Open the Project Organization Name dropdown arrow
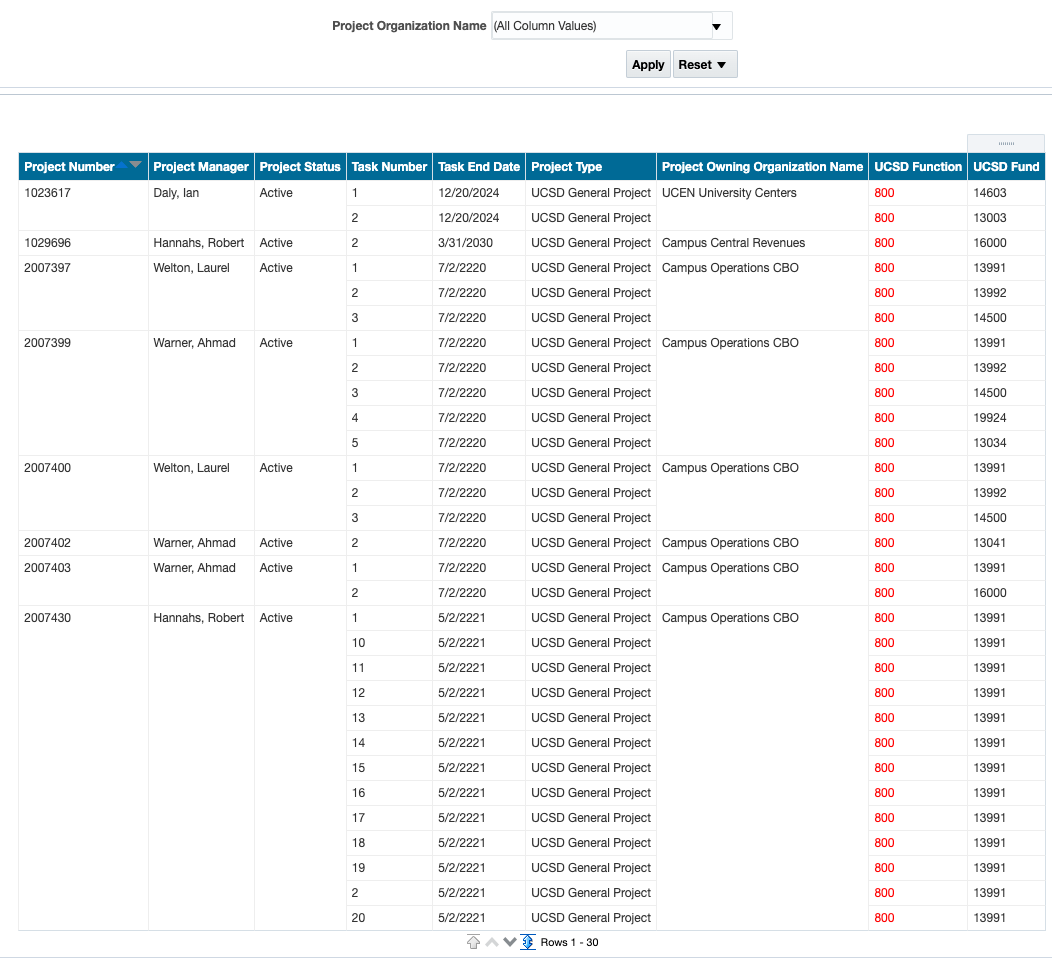1052x959 pixels. 717,26
